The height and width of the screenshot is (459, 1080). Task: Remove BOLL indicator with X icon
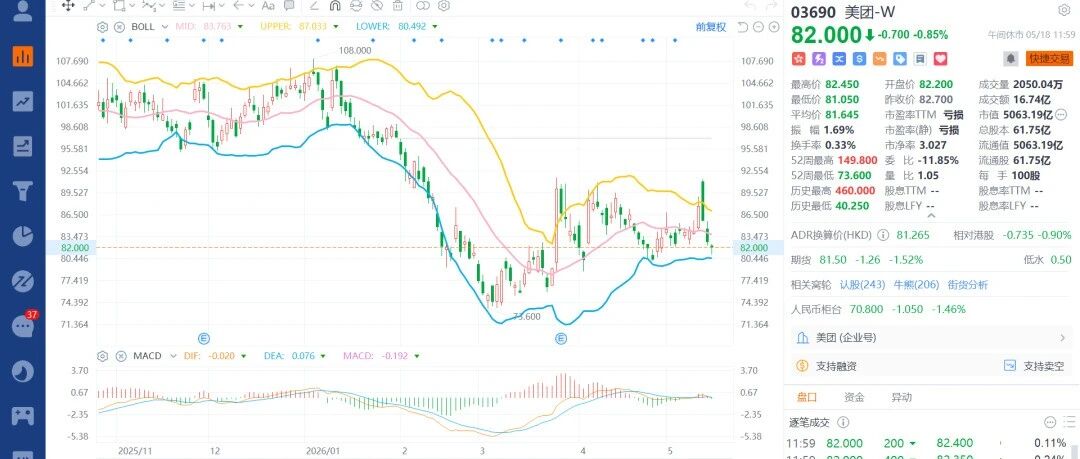[119, 27]
